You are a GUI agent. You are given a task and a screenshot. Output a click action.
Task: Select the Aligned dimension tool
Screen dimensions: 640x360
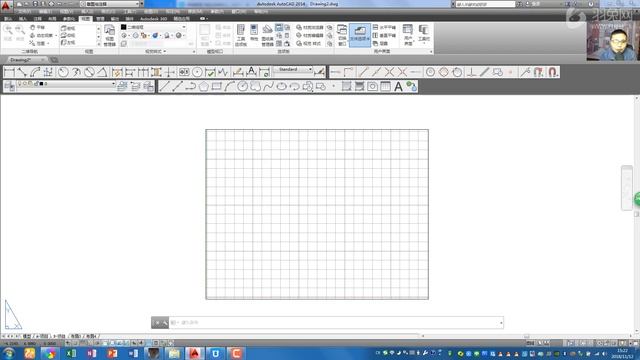point(22,73)
